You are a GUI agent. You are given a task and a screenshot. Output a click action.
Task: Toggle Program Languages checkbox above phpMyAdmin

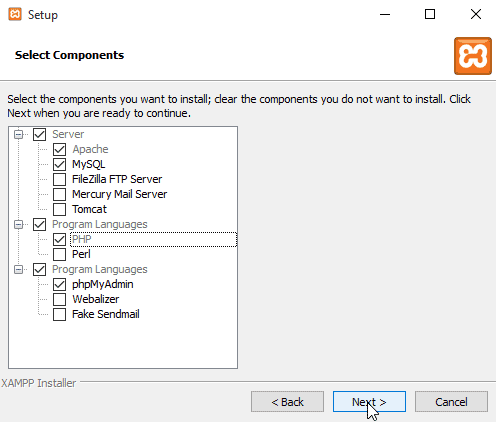[x=39, y=269]
